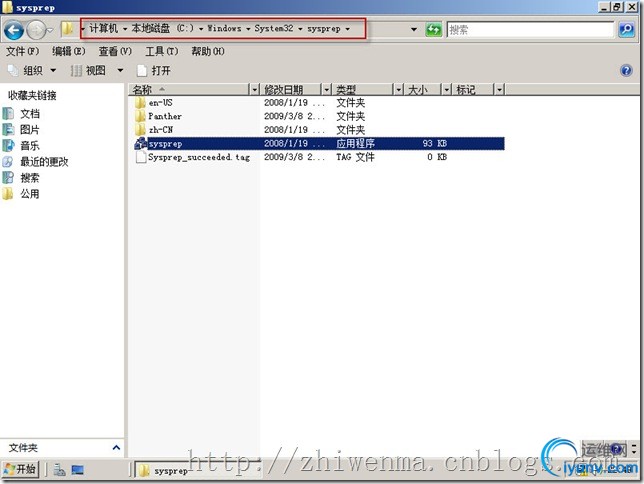The height and width of the screenshot is (484, 644).
Task: Click the greyed Forward arrow button
Action: (36, 30)
